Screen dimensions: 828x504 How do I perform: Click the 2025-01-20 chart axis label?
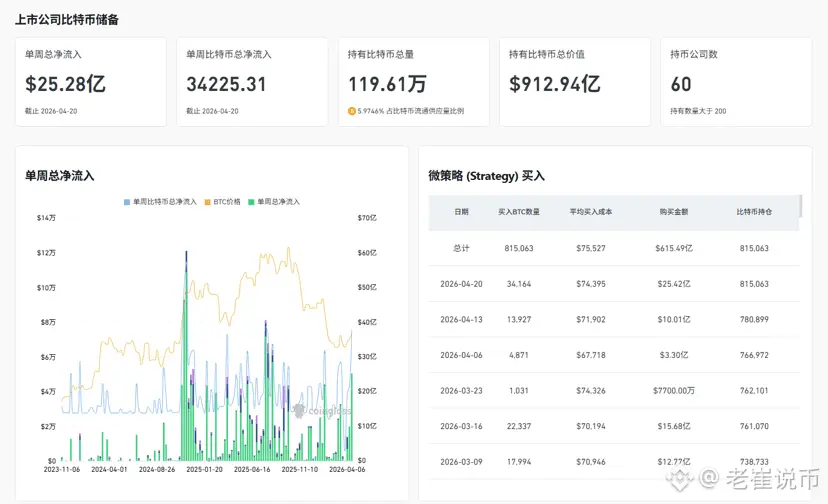[x=204, y=469]
